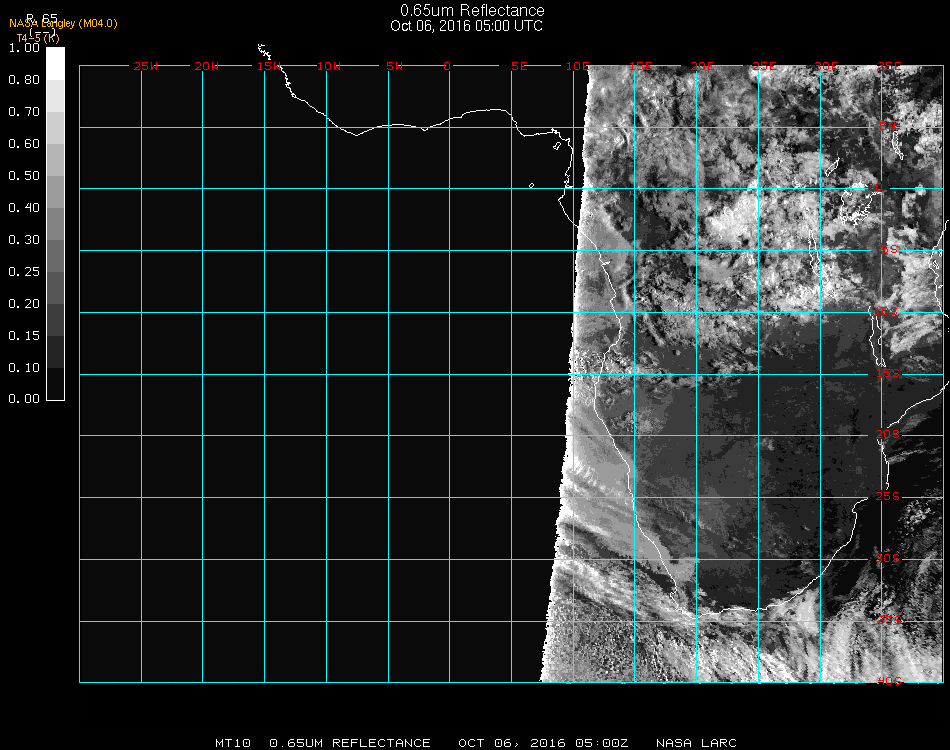Click the "NASA Langley (M04.0)" label
The height and width of the screenshot is (750, 950).
coord(63,24)
